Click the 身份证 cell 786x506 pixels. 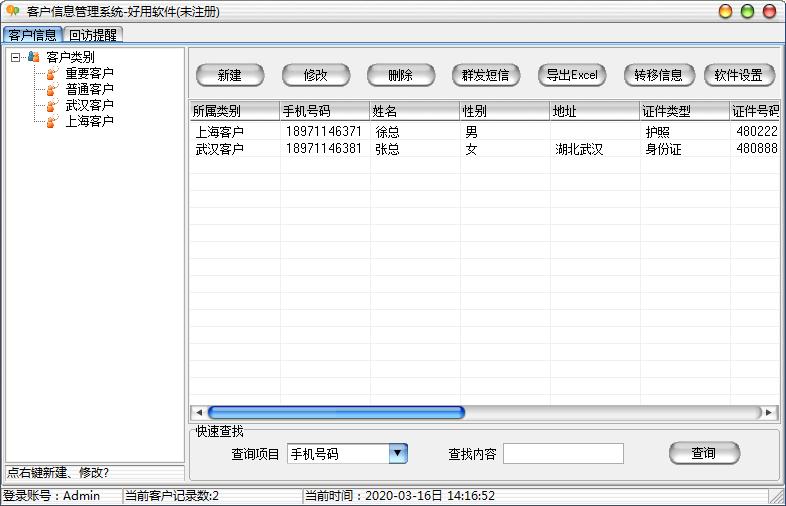tap(663, 149)
